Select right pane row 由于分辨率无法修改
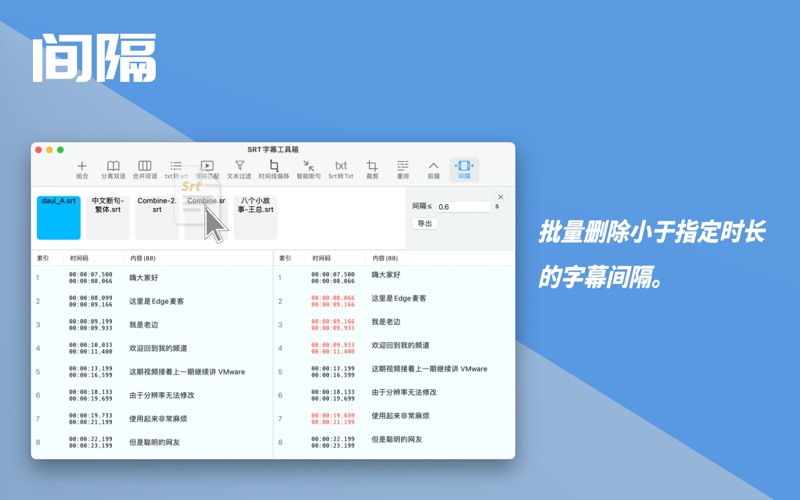 point(394,395)
